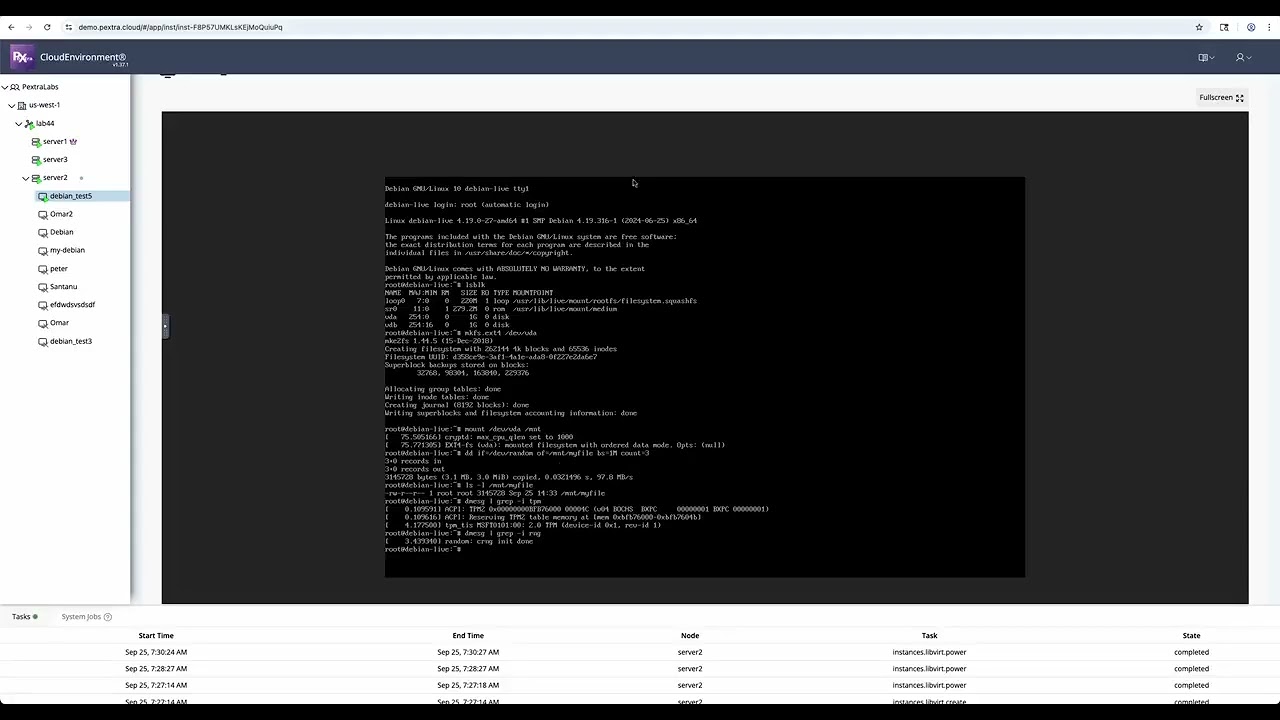This screenshot has height=720, width=1280.
Task: Click the server3 node icon
Action: 36,160
